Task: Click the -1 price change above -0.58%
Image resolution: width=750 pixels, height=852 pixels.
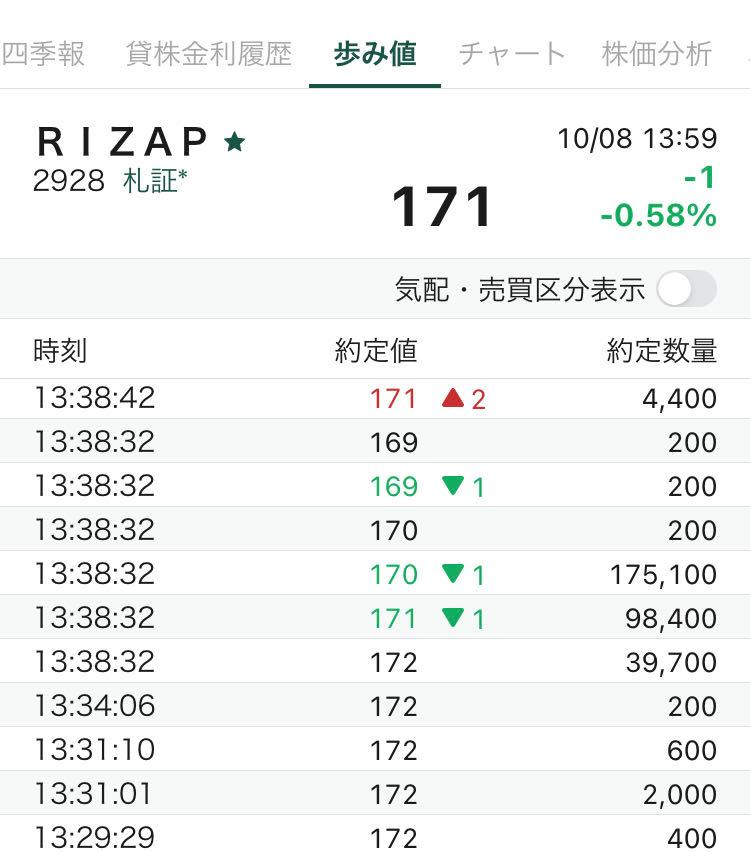Action: click(700, 178)
